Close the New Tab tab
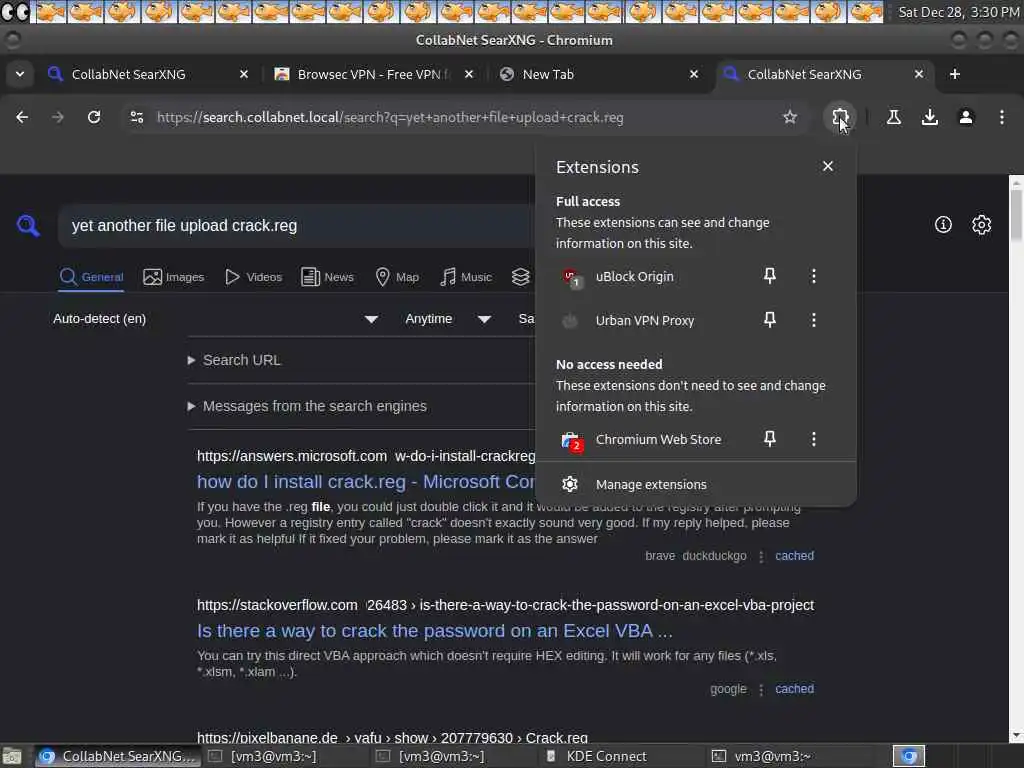This screenshot has width=1024, height=768. point(694,74)
